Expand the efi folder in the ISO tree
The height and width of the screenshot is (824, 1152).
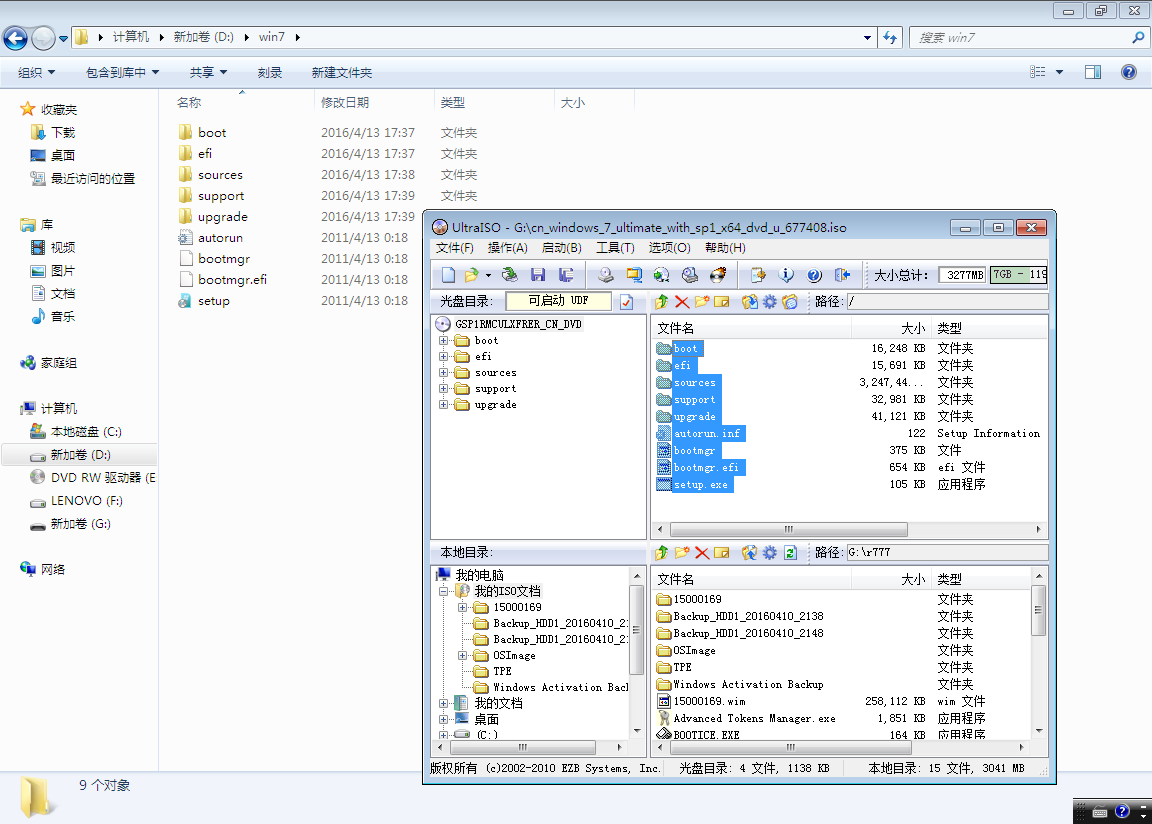pyautogui.click(x=443, y=357)
